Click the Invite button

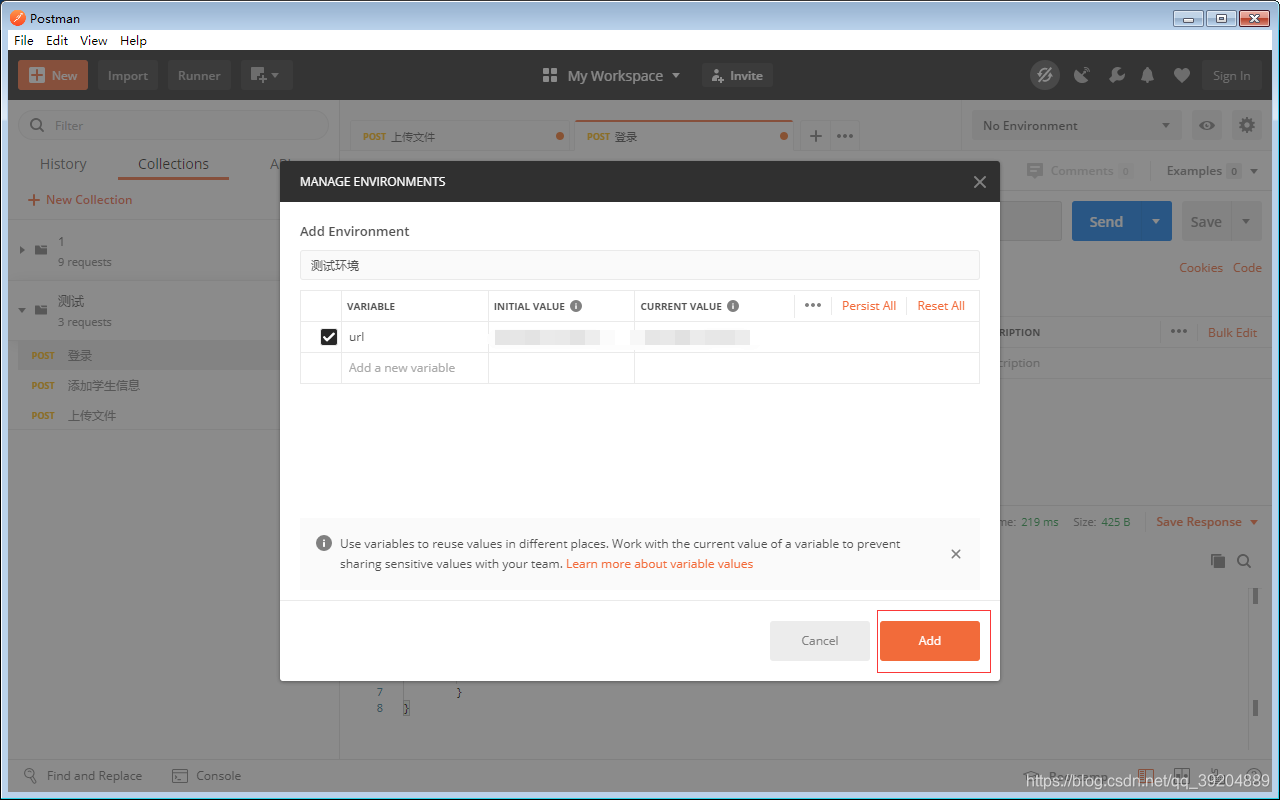(x=738, y=75)
